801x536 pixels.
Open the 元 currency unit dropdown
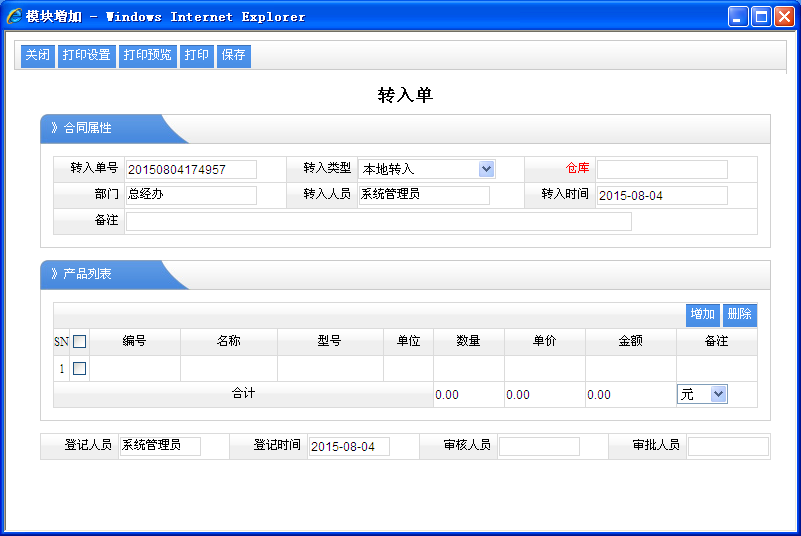point(717,395)
